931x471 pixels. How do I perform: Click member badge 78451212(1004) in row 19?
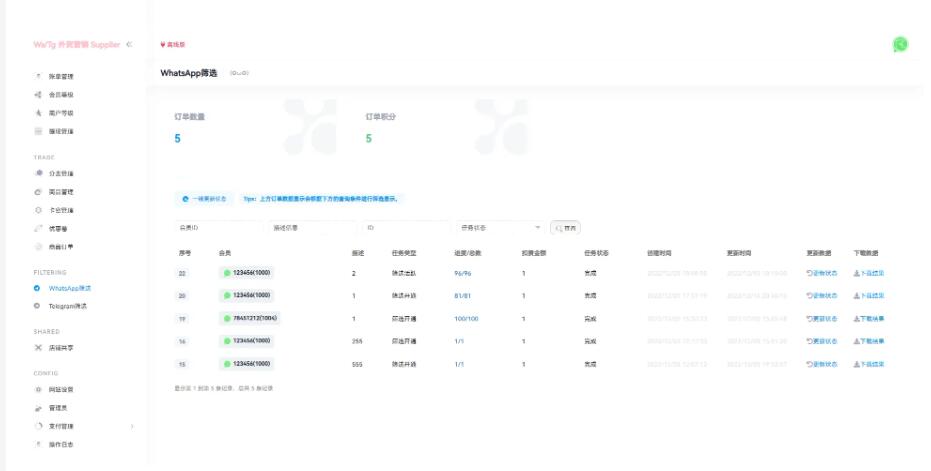tap(249, 318)
